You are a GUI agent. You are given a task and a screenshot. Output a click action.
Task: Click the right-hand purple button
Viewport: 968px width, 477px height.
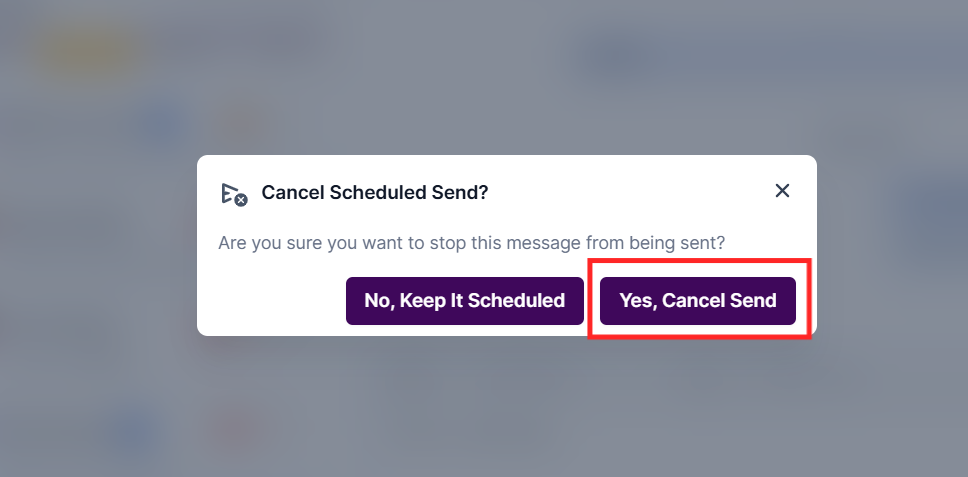point(697,301)
